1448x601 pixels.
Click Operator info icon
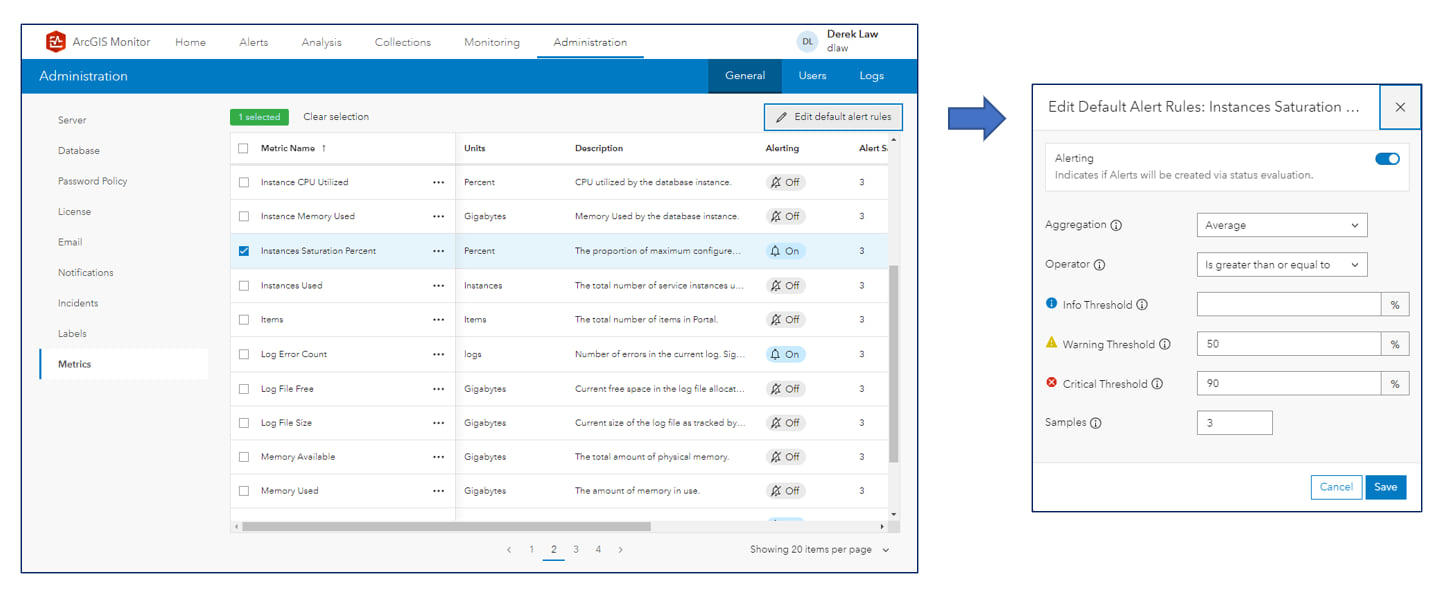coord(1099,265)
